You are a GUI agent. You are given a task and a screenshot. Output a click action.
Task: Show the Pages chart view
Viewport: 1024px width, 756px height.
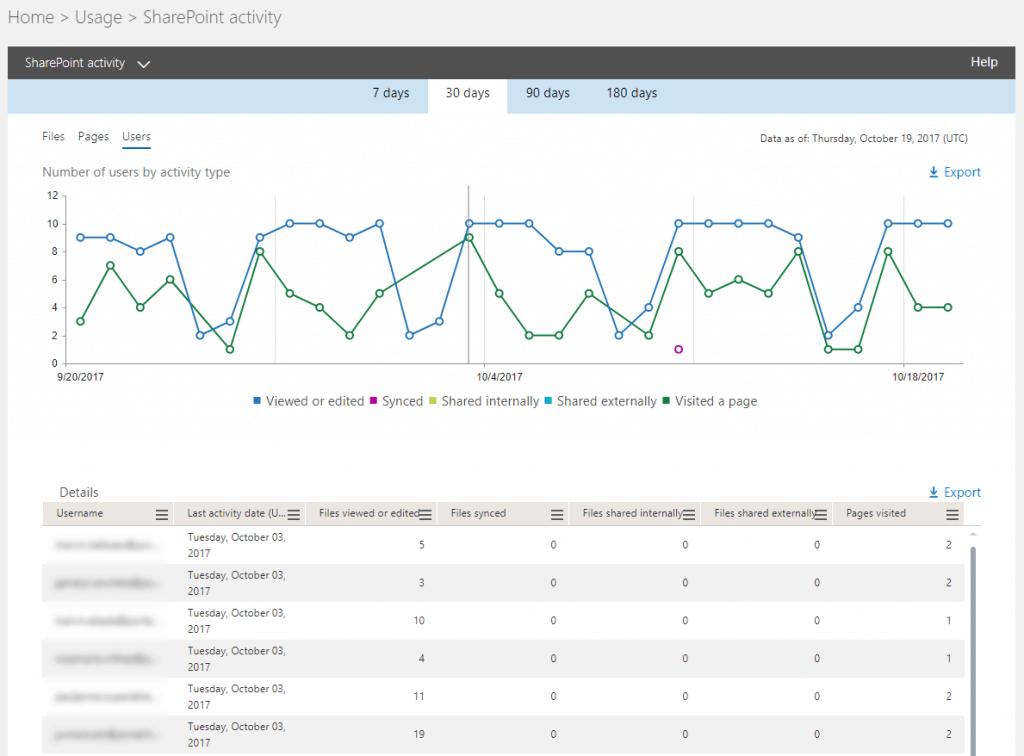(93, 136)
